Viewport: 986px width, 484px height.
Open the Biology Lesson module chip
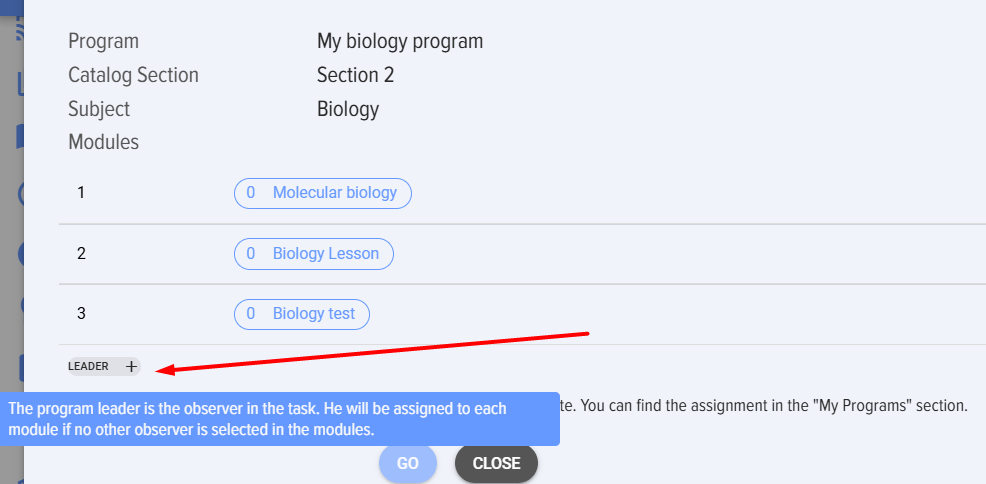pyautogui.click(x=313, y=254)
